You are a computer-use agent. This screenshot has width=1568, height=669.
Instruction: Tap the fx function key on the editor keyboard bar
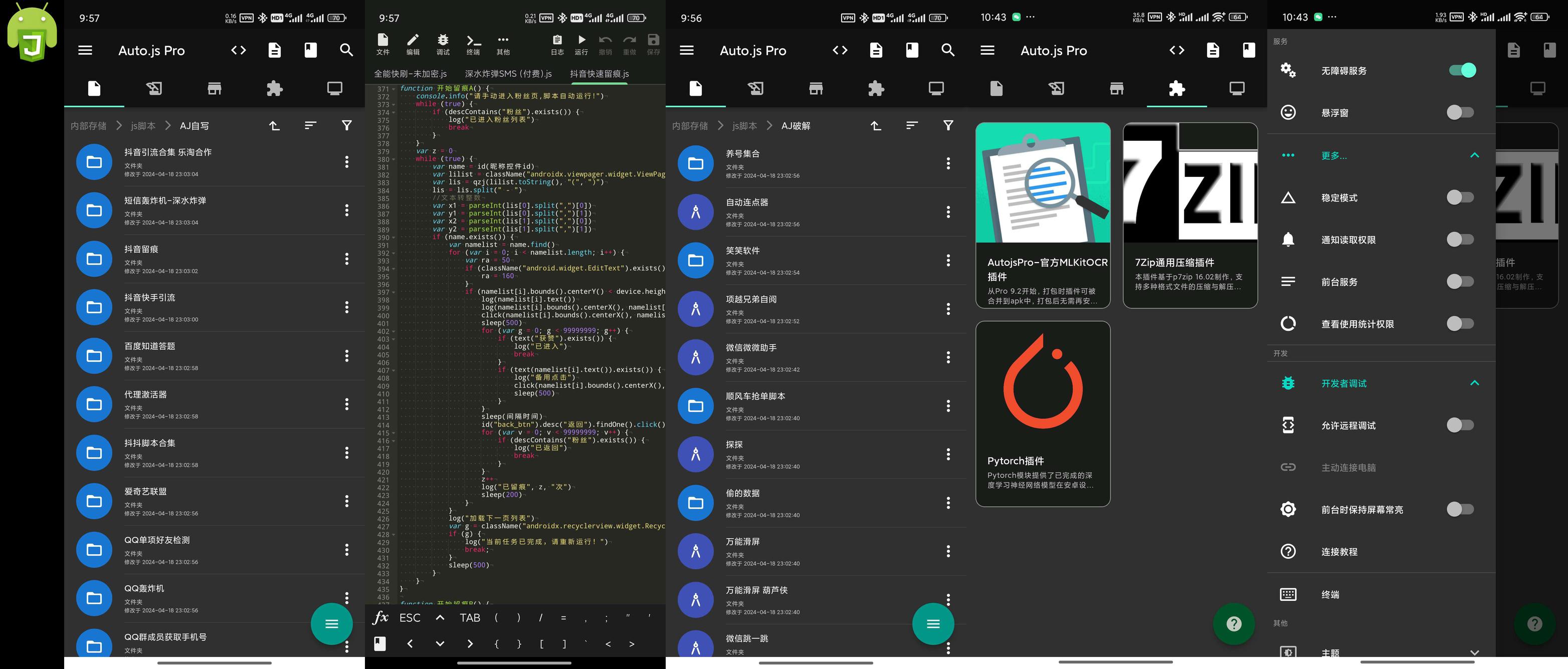(x=380, y=617)
